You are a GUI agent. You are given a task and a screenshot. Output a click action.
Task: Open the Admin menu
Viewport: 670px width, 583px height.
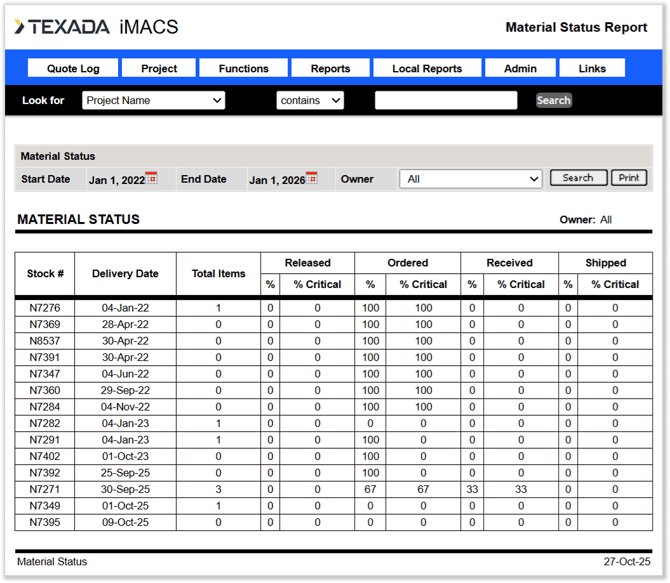click(x=520, y=69)
